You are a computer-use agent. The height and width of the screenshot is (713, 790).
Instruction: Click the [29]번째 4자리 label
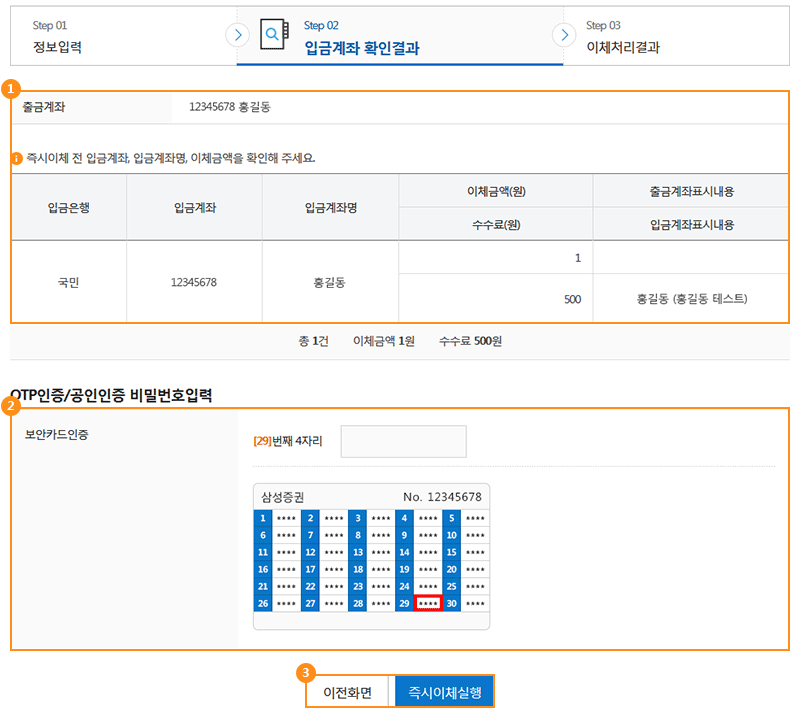(288, 441)
